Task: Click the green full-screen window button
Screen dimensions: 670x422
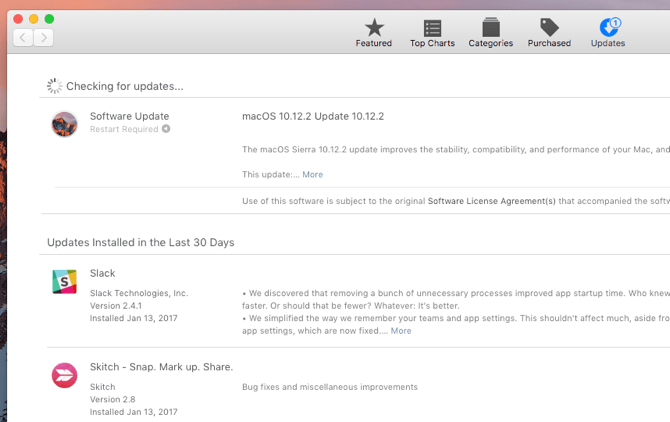Action: [x=50, y=19]
